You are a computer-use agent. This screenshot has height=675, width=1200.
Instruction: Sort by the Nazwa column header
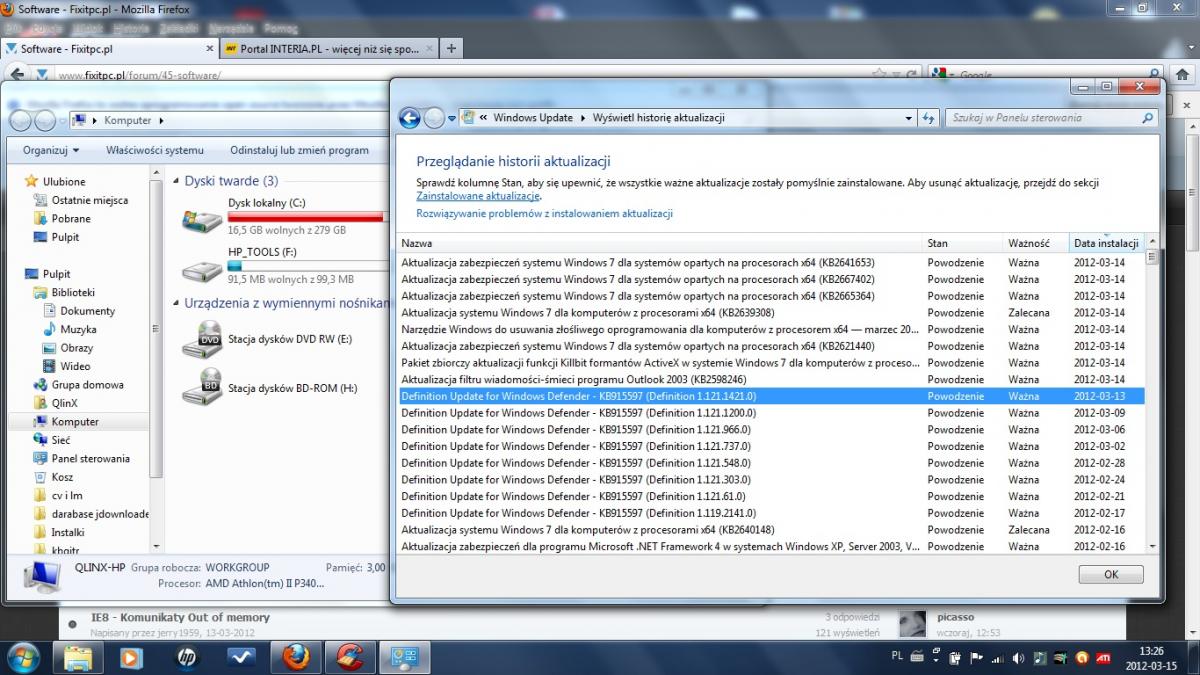coord(659,243)
